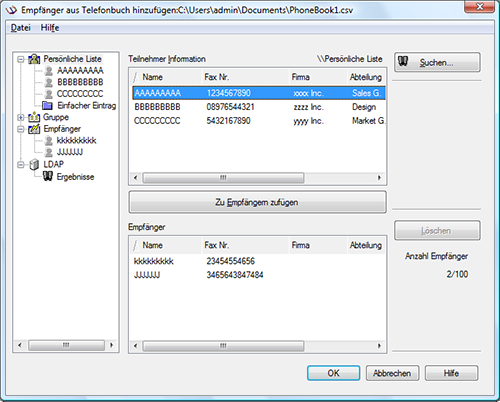Select kkkkkkkkk label in the tree
Viewport: 500px width, 402px height.
click(x=77, y=141)
